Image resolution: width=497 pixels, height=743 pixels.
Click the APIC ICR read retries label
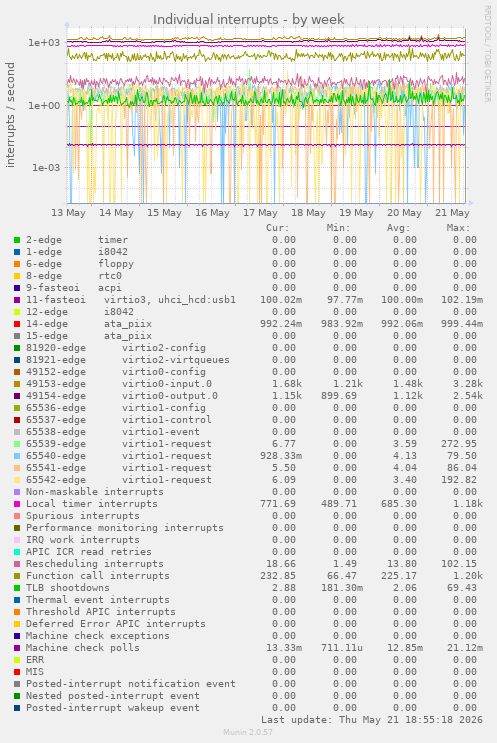click(x=89, y=552)
